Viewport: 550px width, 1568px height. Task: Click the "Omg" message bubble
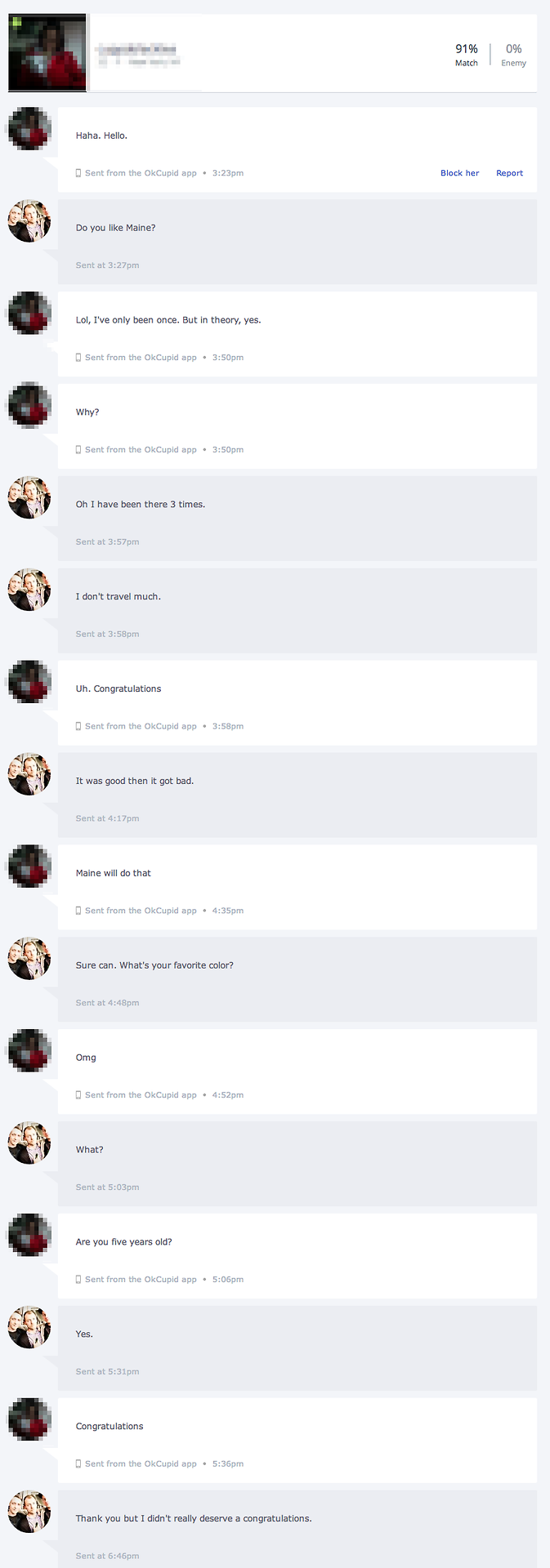297,1071
